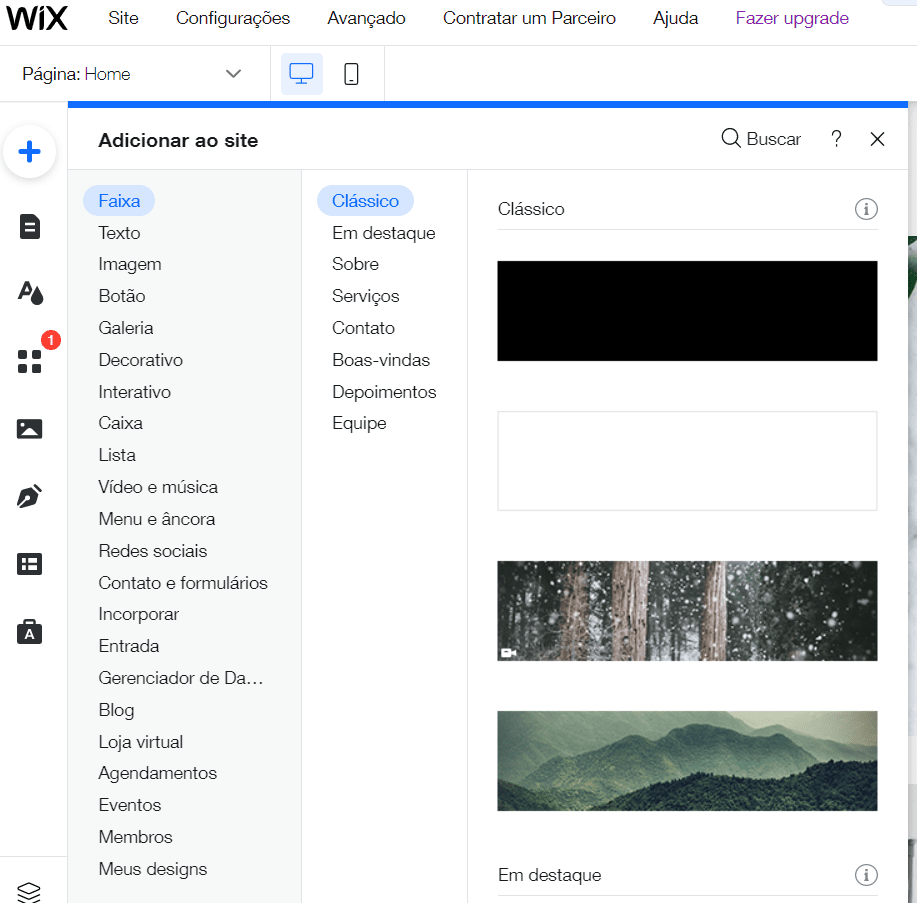
Task: Click the blue plus Add Elements button
Action: (29, 152)
